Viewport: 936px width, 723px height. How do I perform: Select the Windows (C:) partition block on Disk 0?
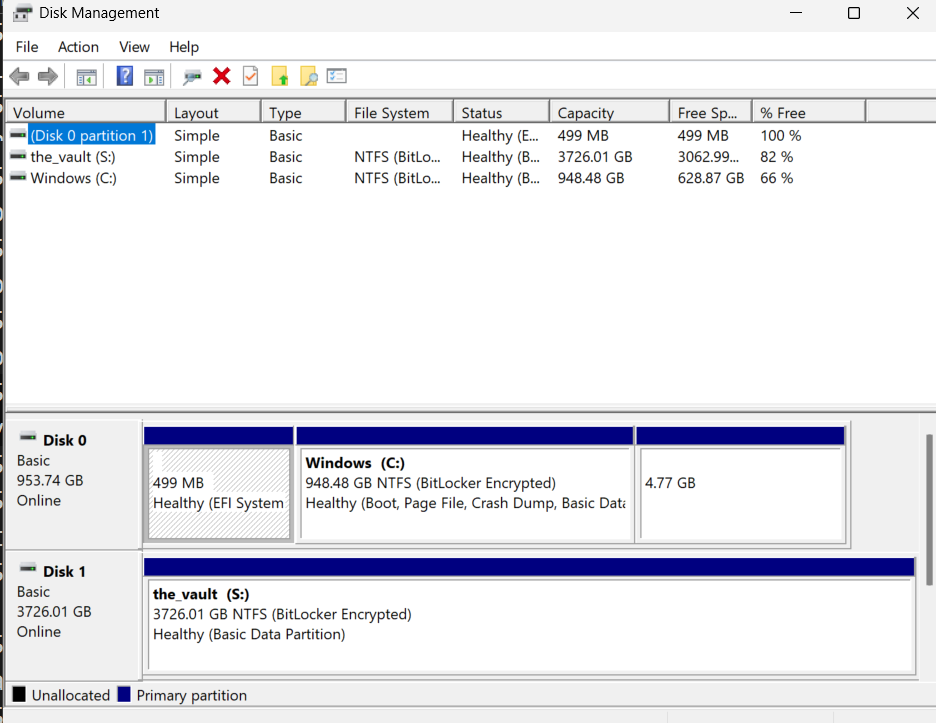tap(465, 484)
